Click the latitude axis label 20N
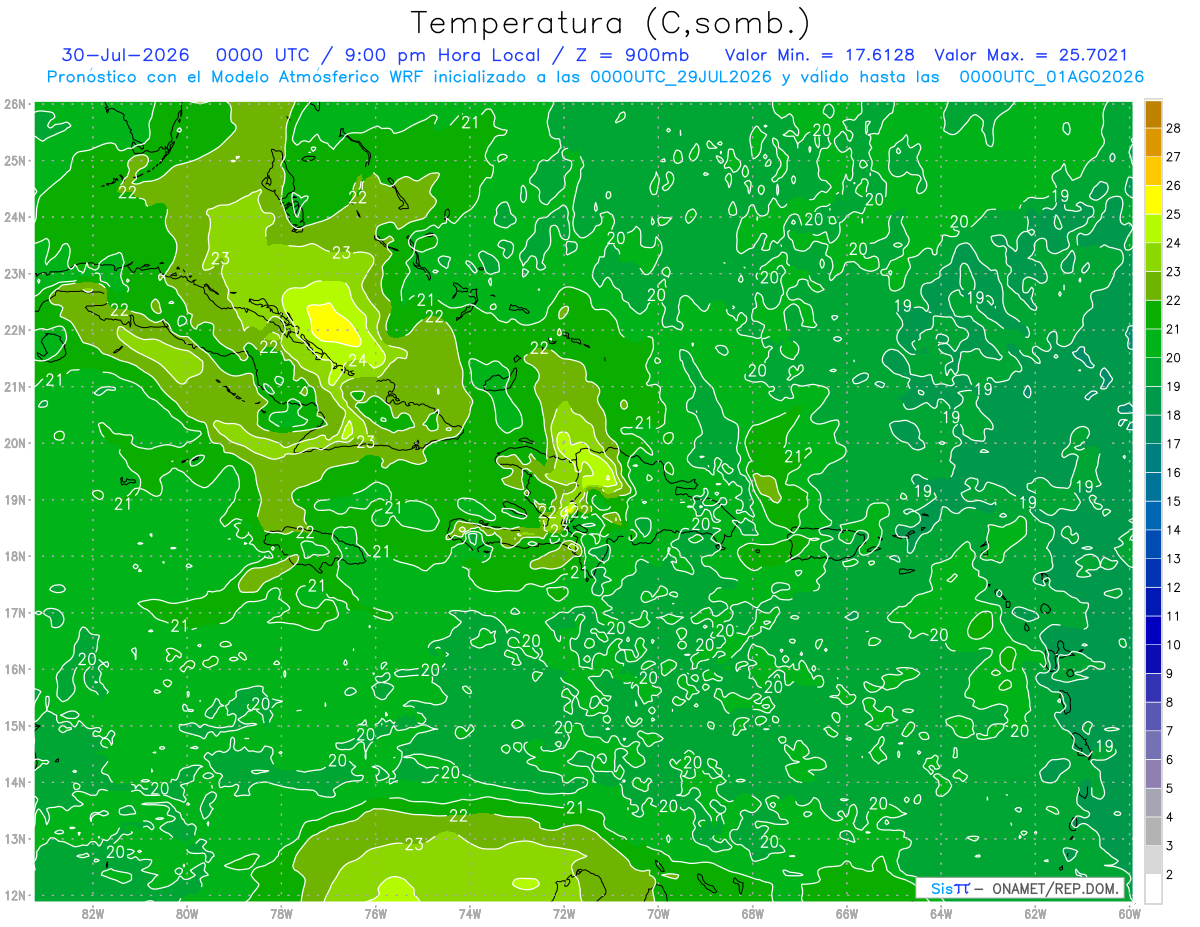The height and width of the screenshot is (927, 1200). point(14,443)
